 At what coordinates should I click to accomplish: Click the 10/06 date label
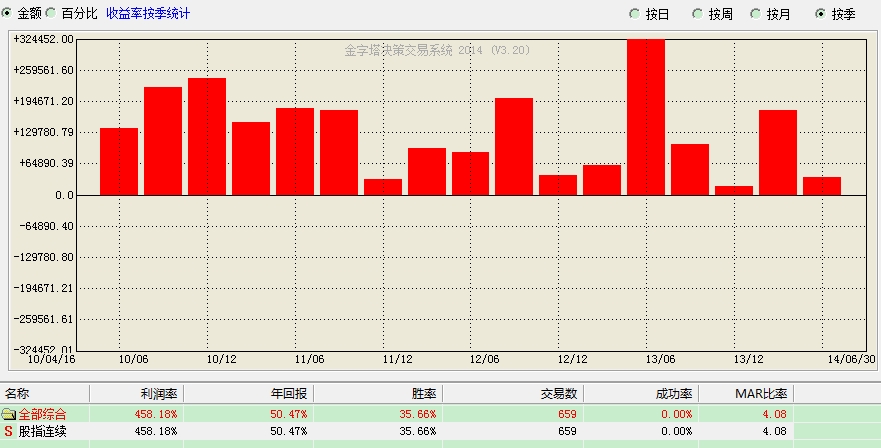tap(134, 359)
